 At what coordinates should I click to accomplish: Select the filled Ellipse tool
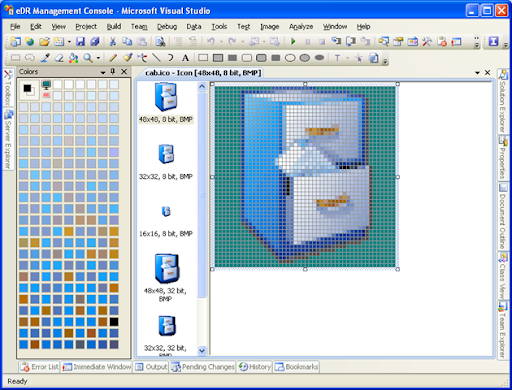(319, 58)
